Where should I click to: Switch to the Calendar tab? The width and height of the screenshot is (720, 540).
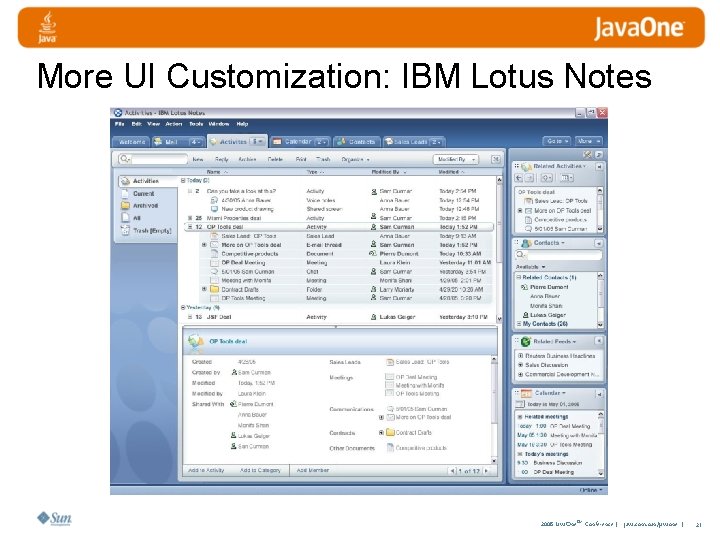point(299,142)
